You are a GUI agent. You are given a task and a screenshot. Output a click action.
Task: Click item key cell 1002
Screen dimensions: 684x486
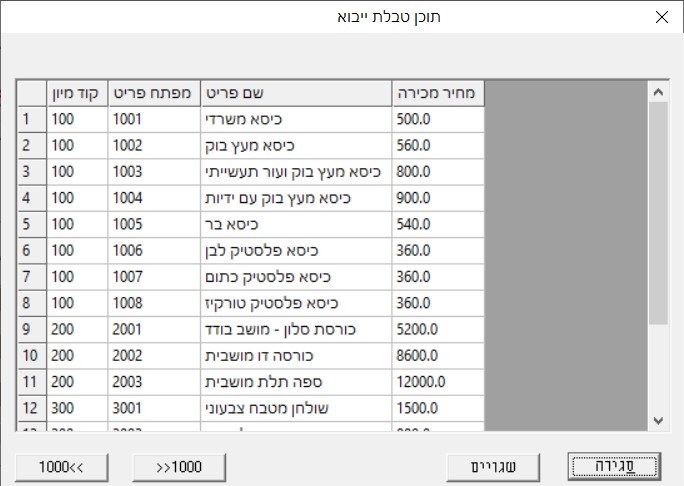(154, 146)
